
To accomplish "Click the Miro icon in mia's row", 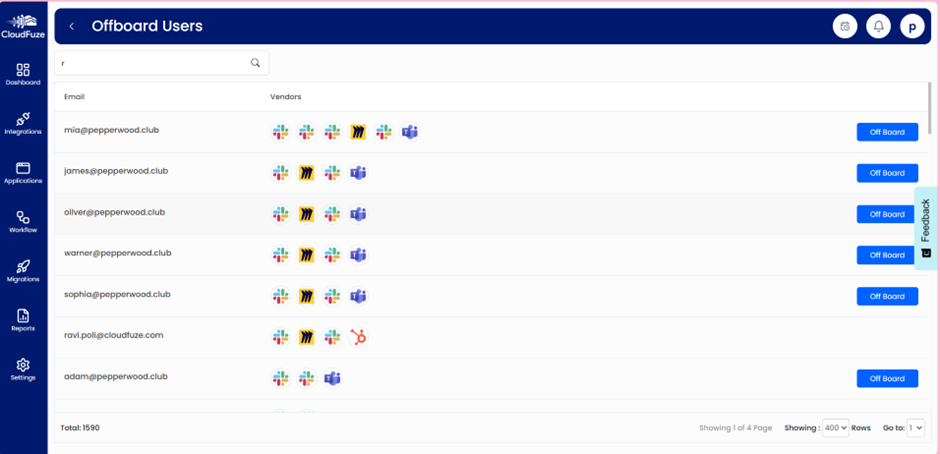I will 358,132.
